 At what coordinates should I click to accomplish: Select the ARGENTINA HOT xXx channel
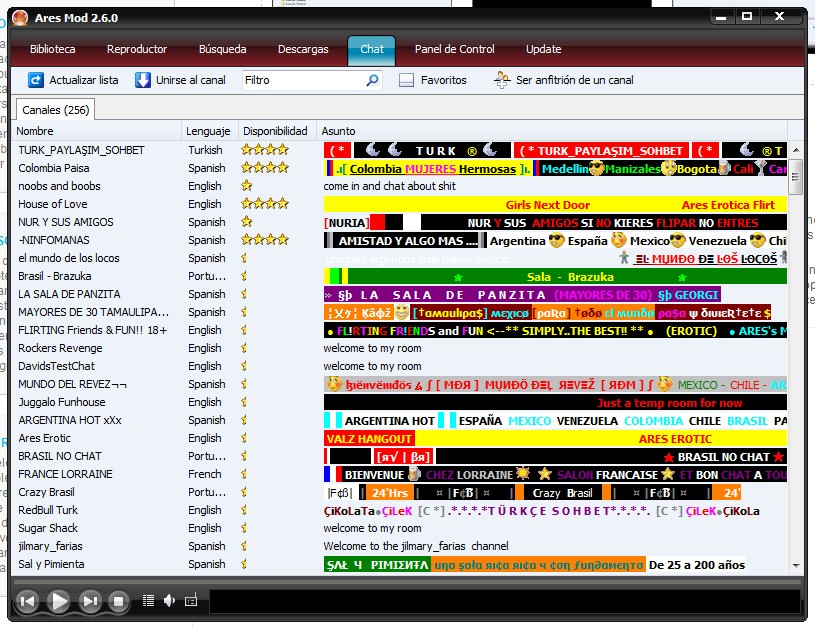[399, 420]
